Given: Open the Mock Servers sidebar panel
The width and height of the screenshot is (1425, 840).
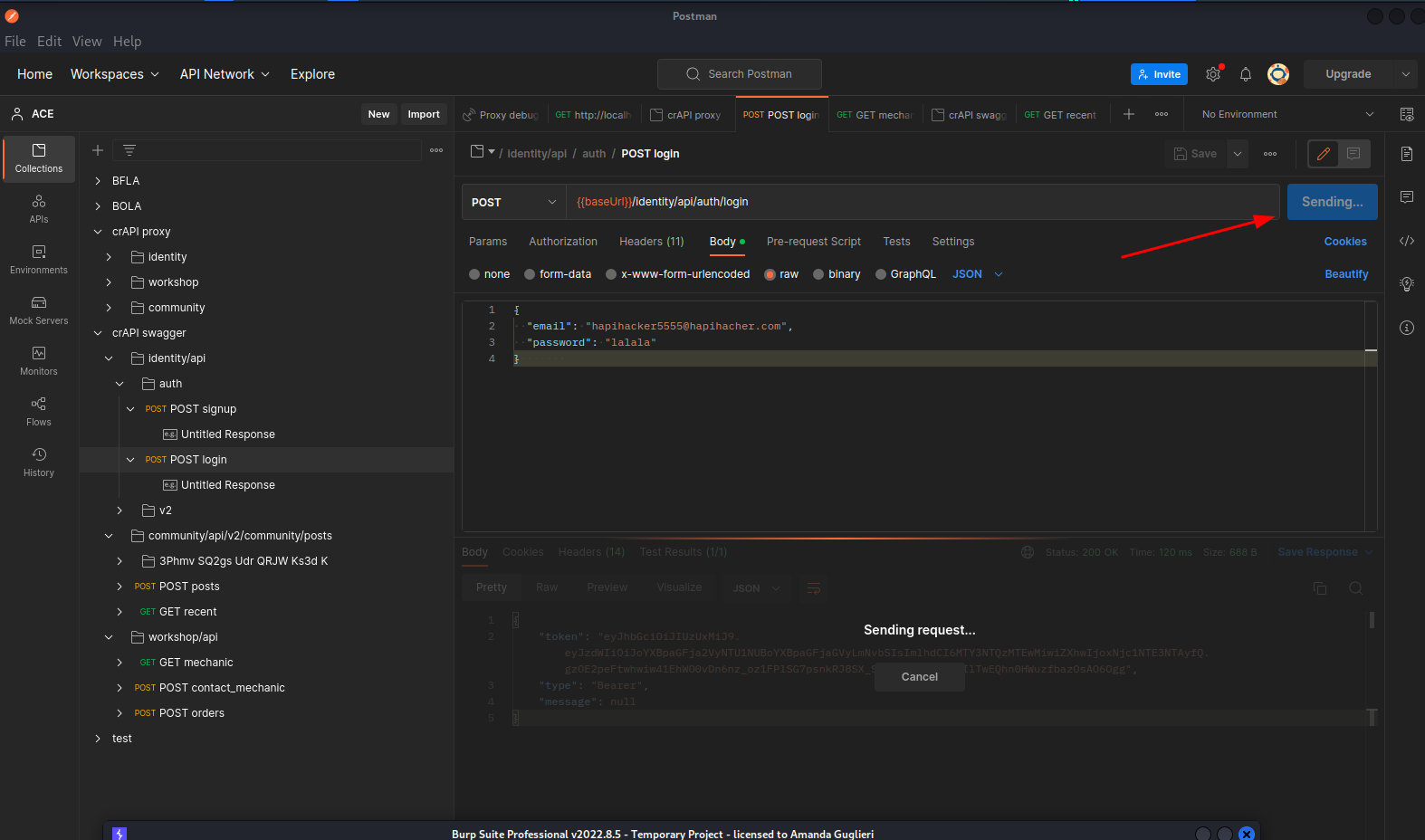Looking at the screenshot, I should click(39, 310).
